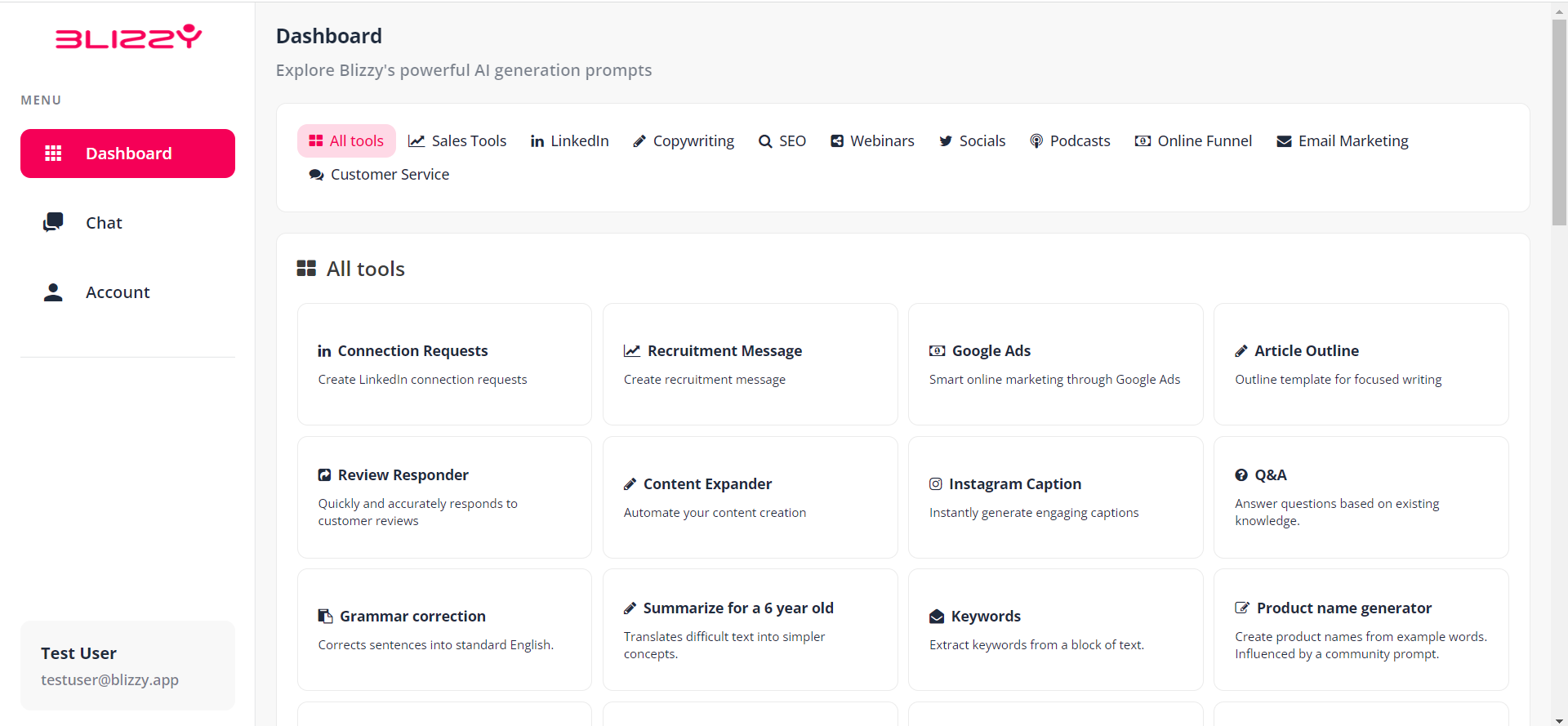Open the Google Ads tool card

1055,364
